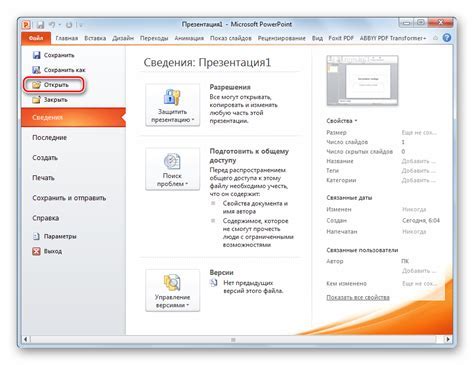The width and height of the screenshot is (474, 365).
Task: Switch to the Главная tab
Action: pyautogui.click(x=67, y=38)
